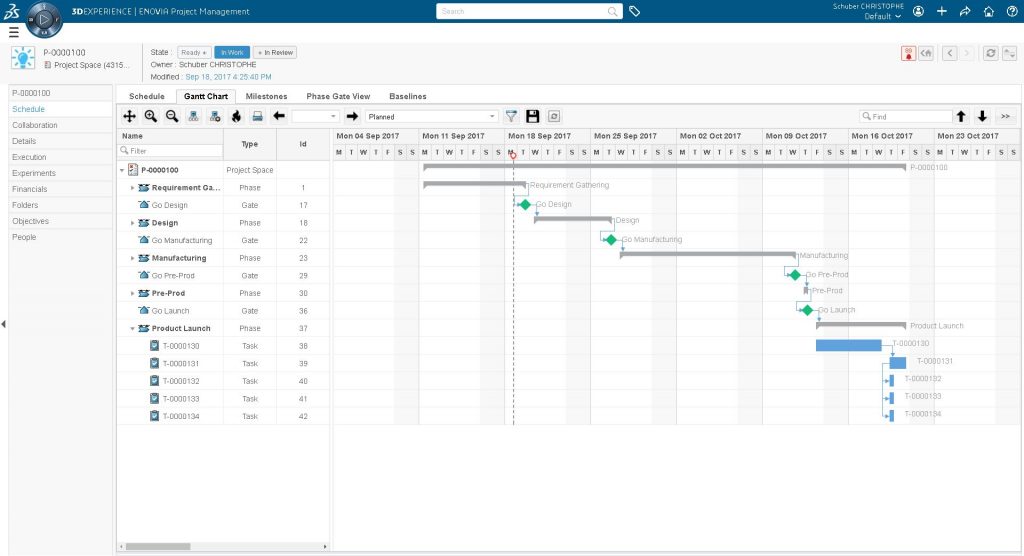The image size is (1024, 556).
Task: Click the plus add icon in top bar
Action: click(942, 11)
